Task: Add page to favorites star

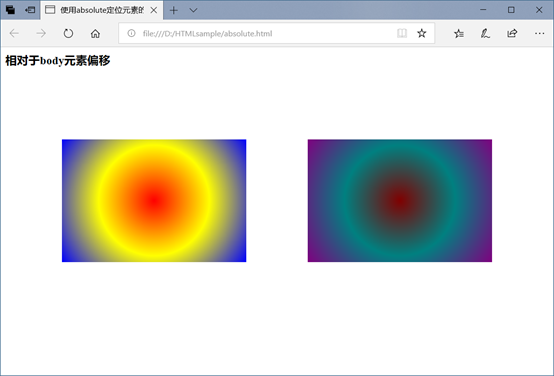Action: (x=422, y=33)
